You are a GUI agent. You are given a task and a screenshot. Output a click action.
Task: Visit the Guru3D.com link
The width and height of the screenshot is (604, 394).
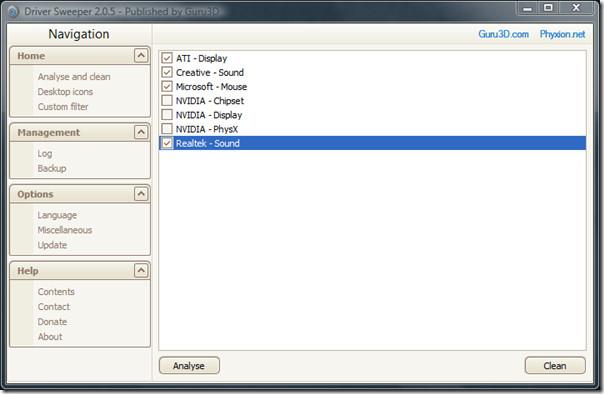click(x=503, y=34)
